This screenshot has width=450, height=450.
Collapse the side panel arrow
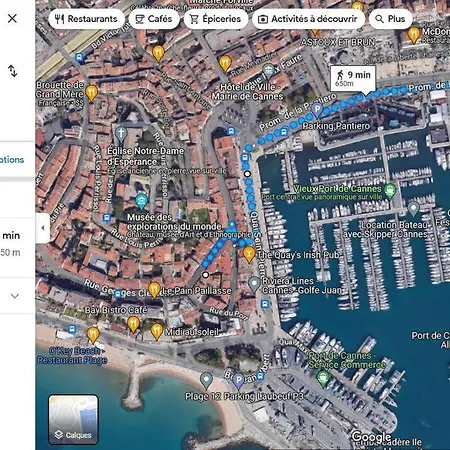click(x=43, y=228)
